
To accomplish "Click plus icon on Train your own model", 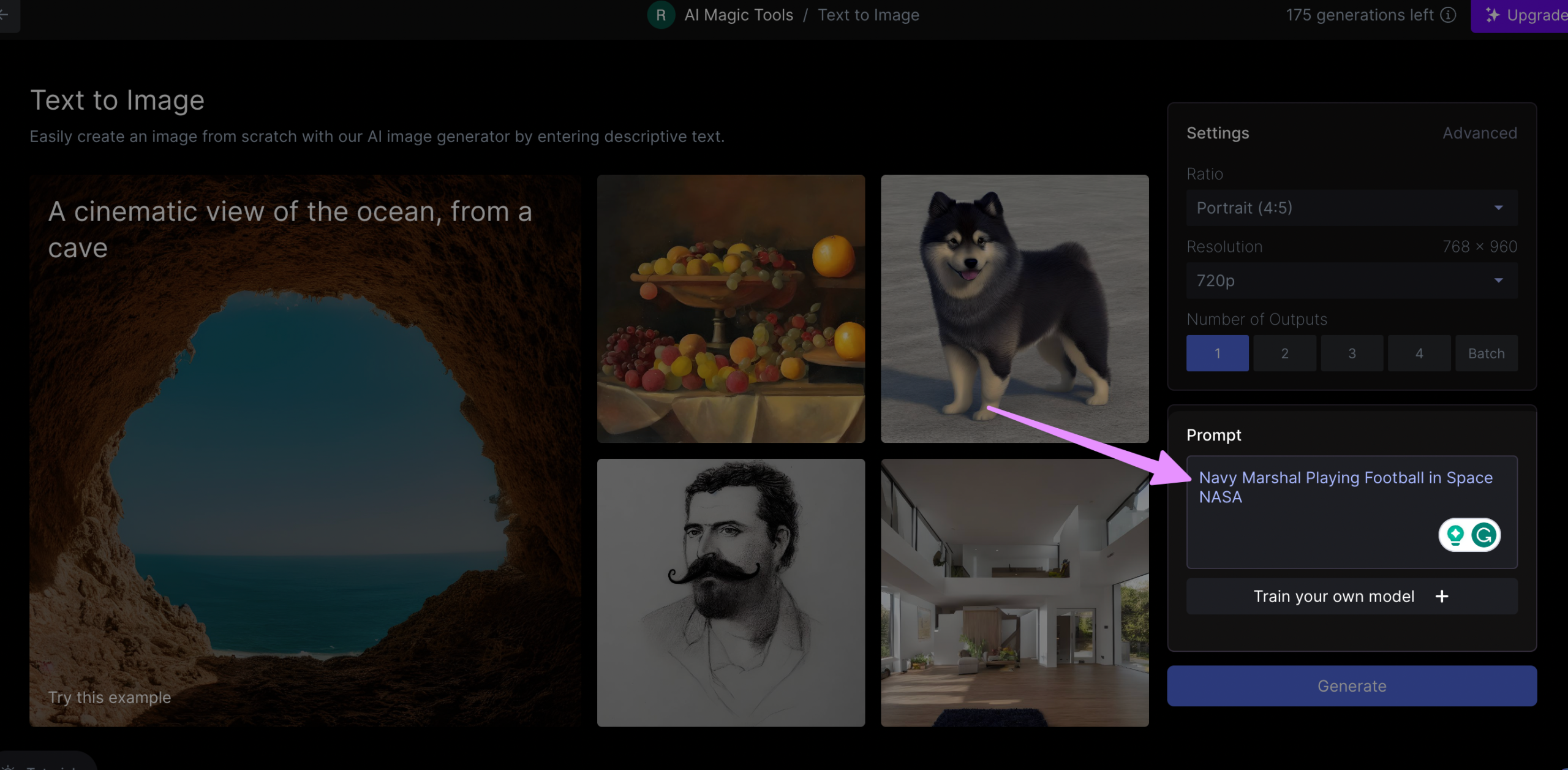I will (x=1442, y=596).
